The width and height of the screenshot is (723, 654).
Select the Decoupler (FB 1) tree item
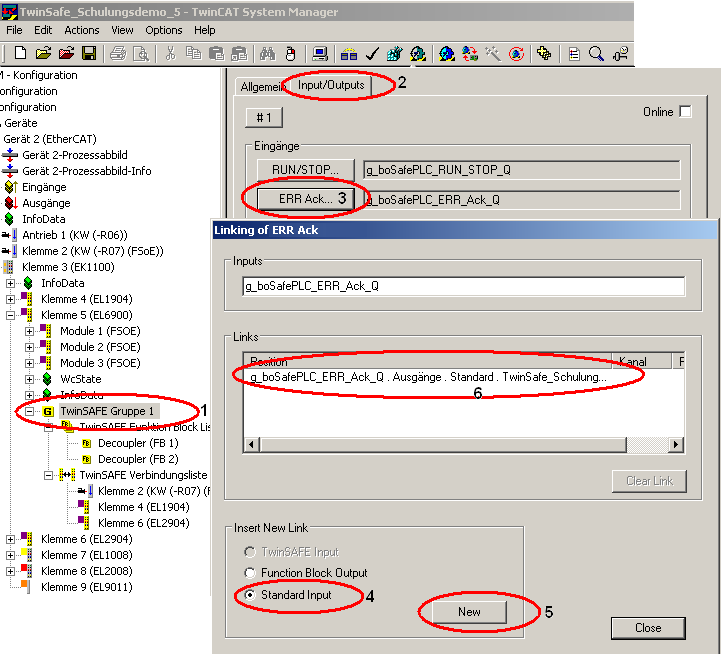coord(138,443)
